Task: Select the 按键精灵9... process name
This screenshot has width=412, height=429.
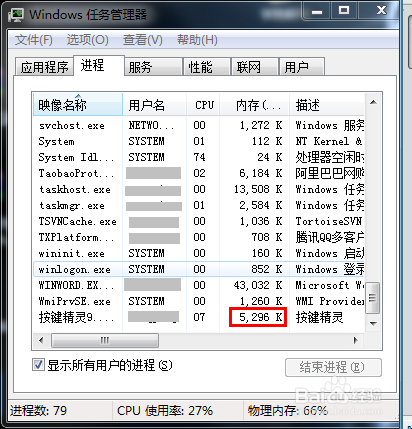Action: 76,317
